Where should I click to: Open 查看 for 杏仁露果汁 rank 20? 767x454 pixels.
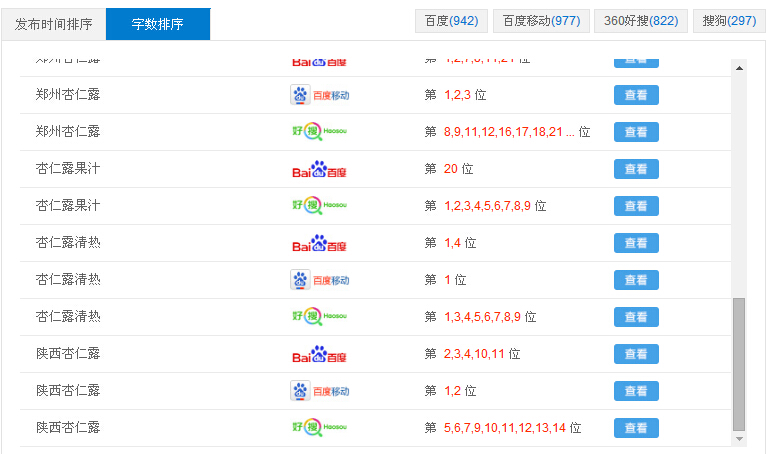636,169
